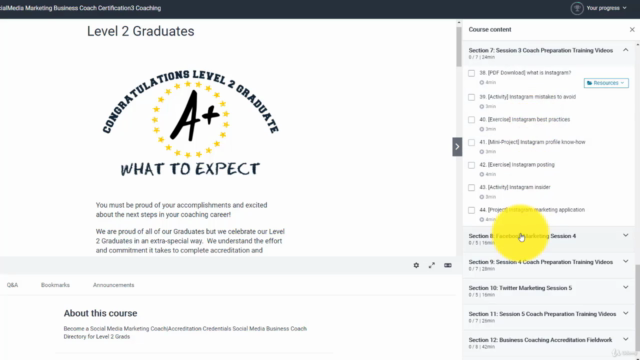Switch to theater mode icon
This screenshot has width=640, height=360.
[448, 265]
